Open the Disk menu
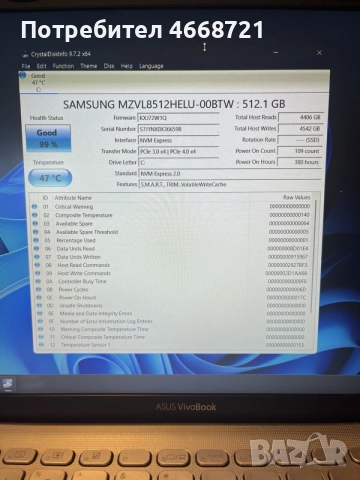The width and height of the screenshot is (360, 480). [109, 66]
